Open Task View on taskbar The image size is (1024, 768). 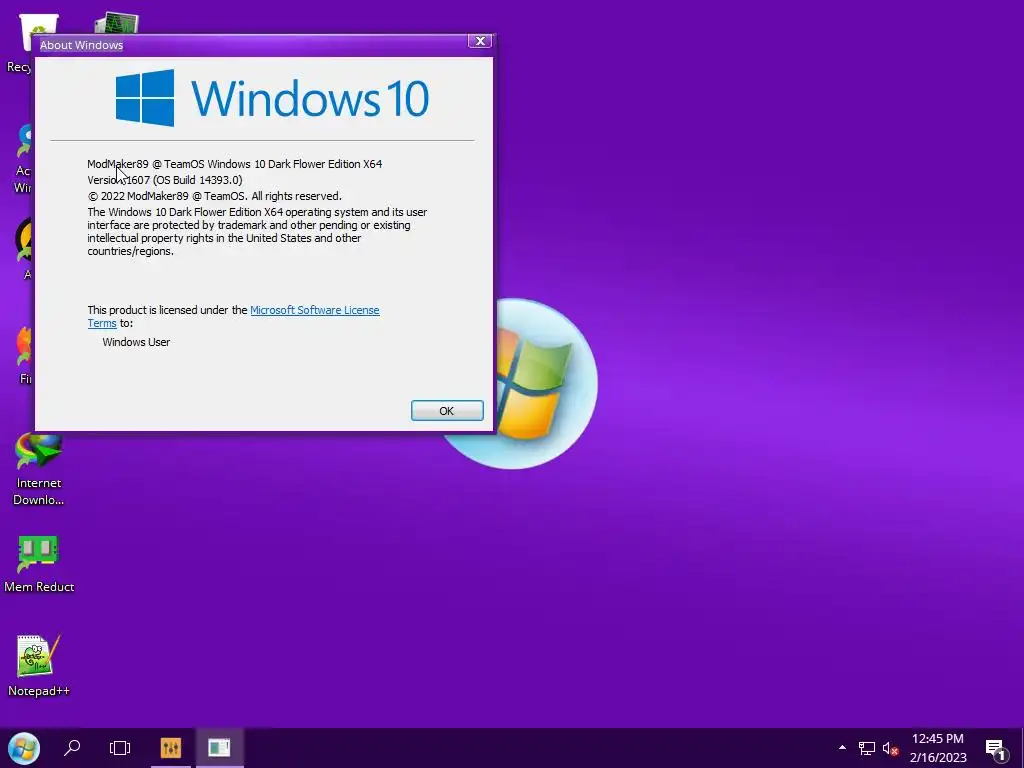coord(120,748)
